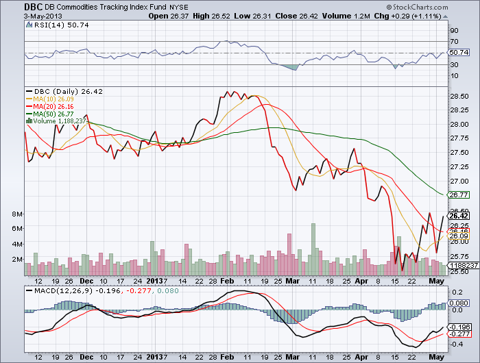Viewport: 480px width, 363px height.
Task: Click the Volume 1,188,237 legend text
Action: click(59, 121)
